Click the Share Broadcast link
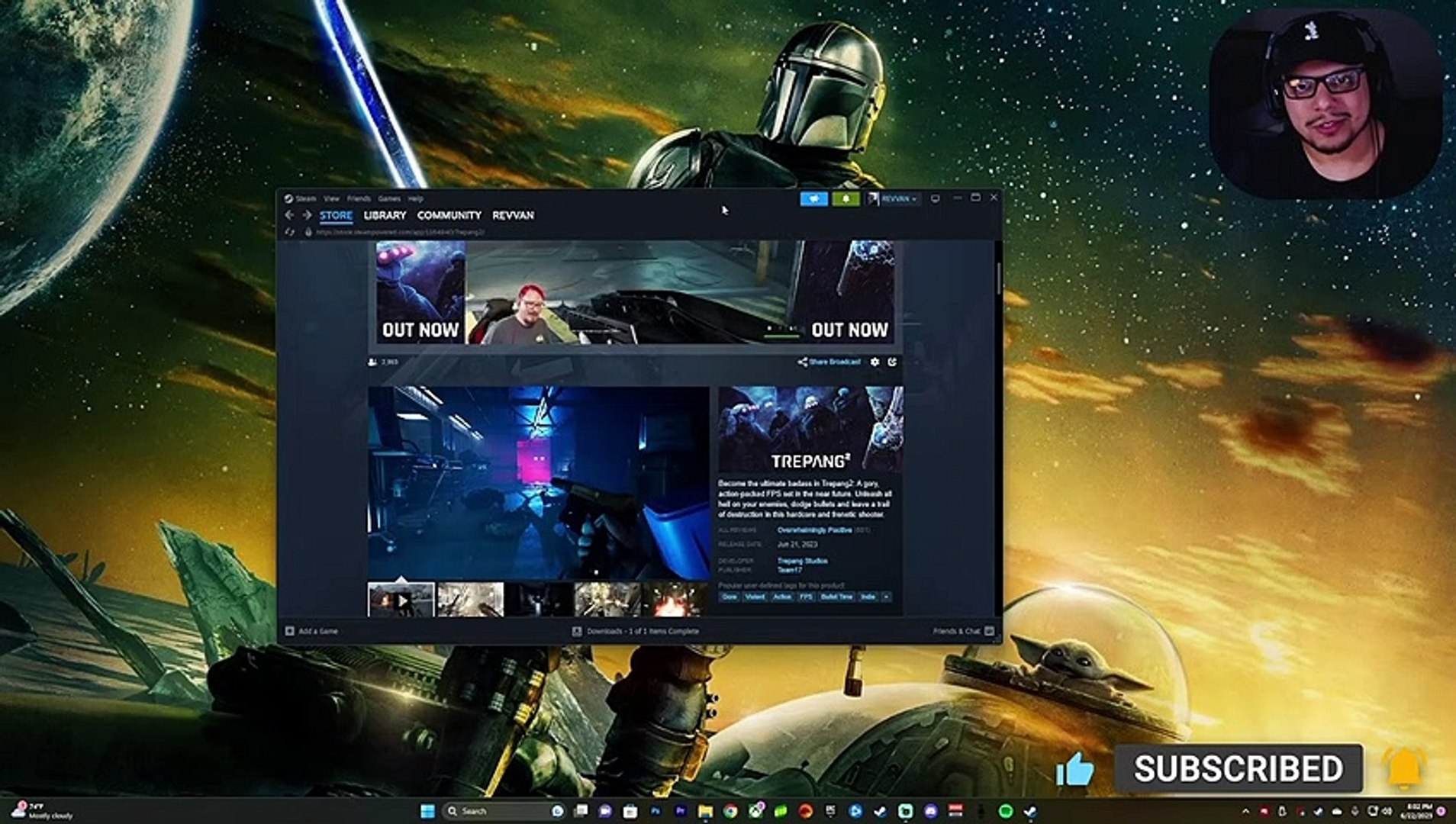The width and height of the screenshot is (1456, 824). (829, 362)
